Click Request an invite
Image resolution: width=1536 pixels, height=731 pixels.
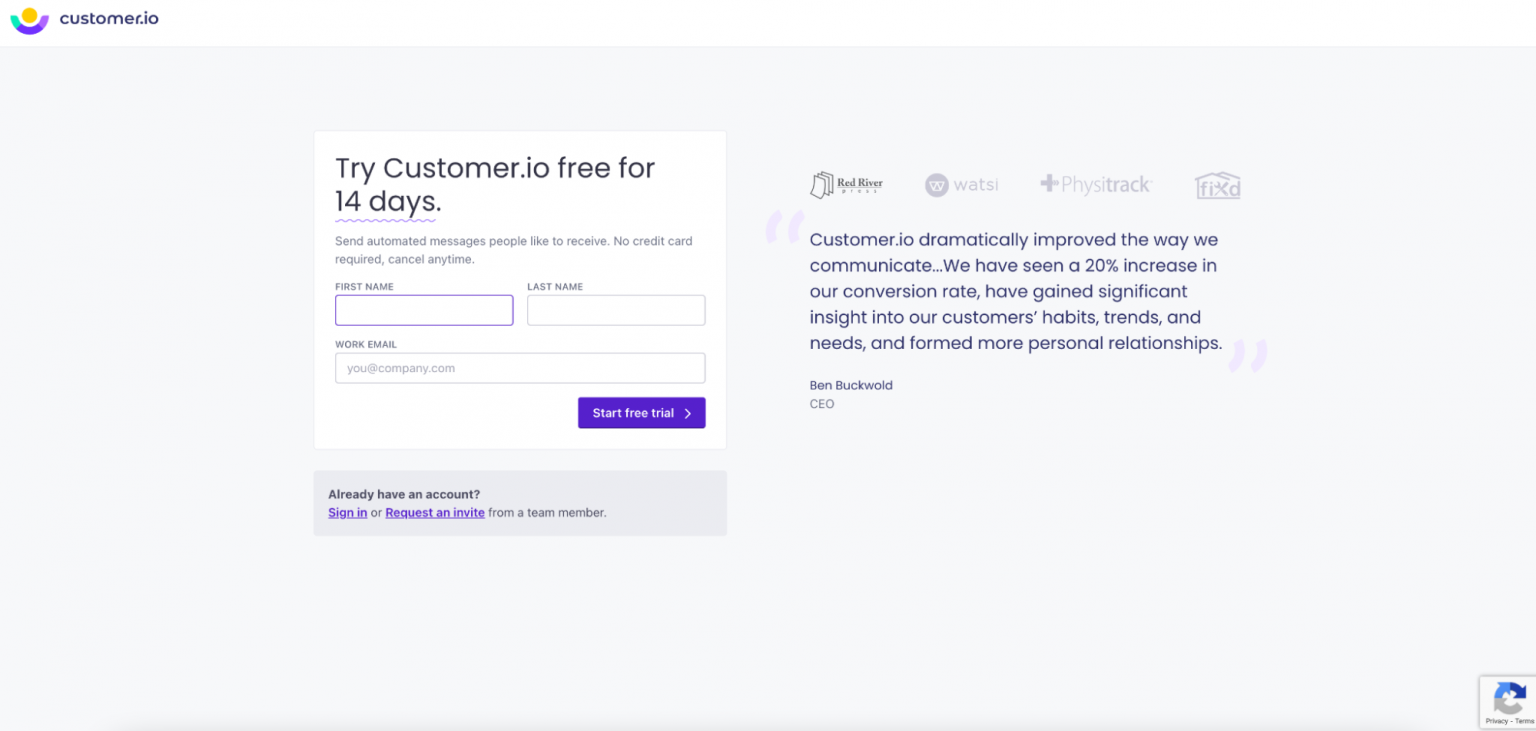[x=434, y=512]
